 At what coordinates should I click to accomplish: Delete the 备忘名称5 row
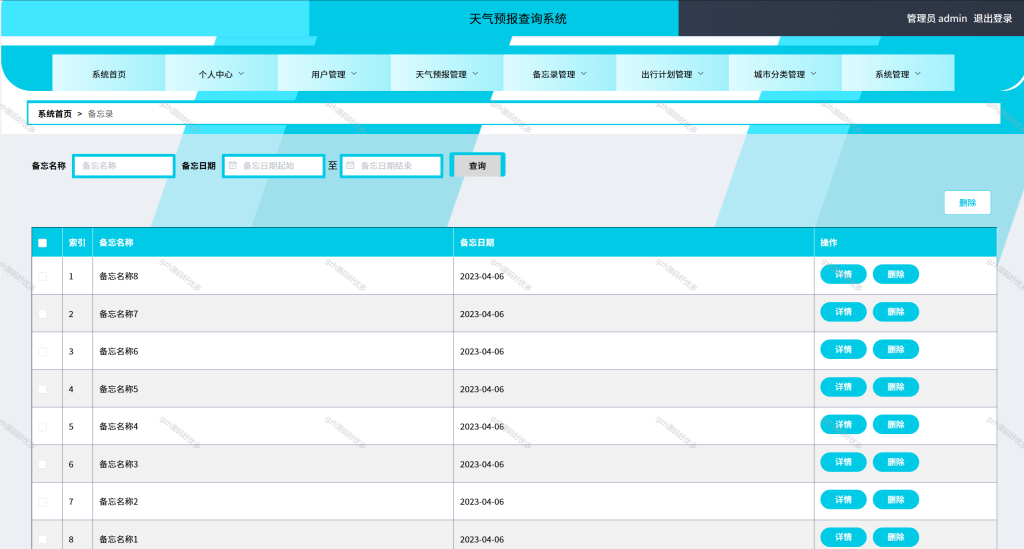coord(895,387)
